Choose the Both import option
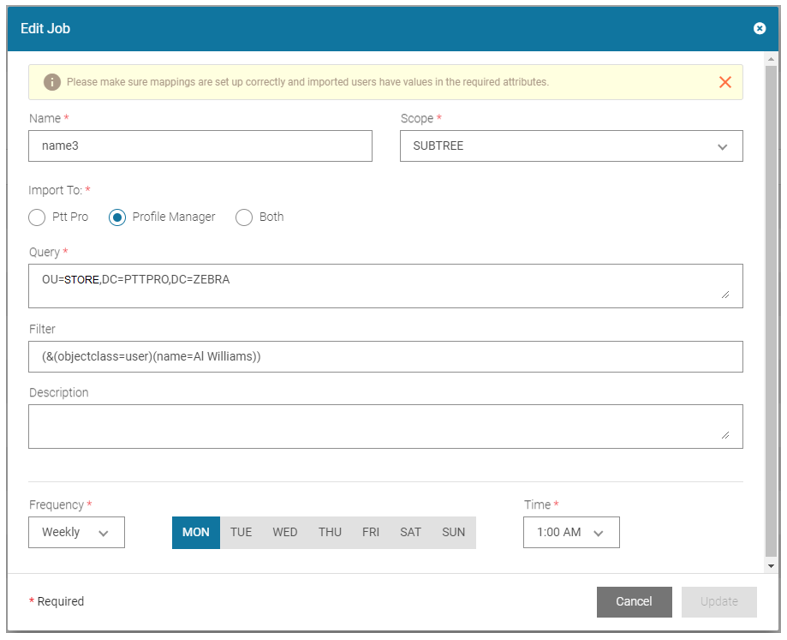 [244, 217]
